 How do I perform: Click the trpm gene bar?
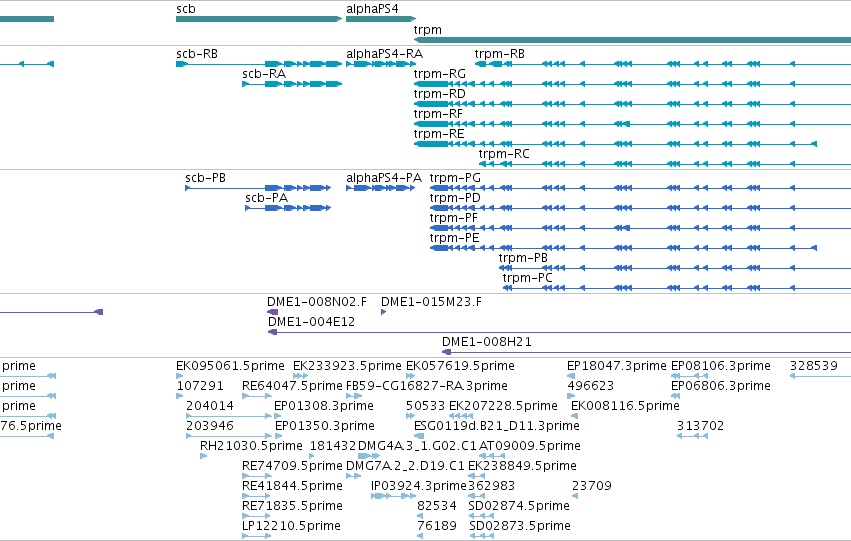point(632,40)
